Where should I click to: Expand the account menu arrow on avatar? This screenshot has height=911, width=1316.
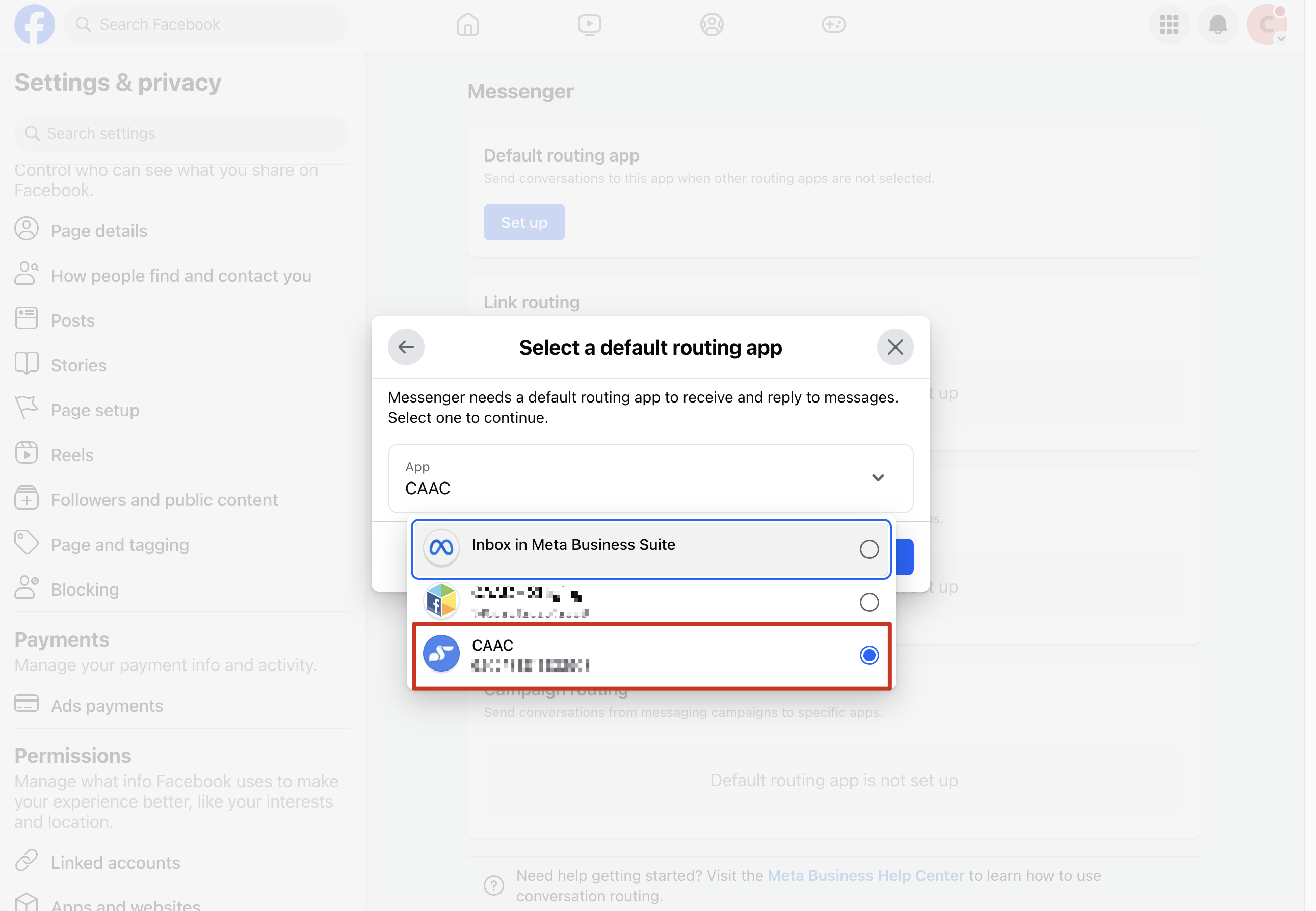tap(1281, 39)
